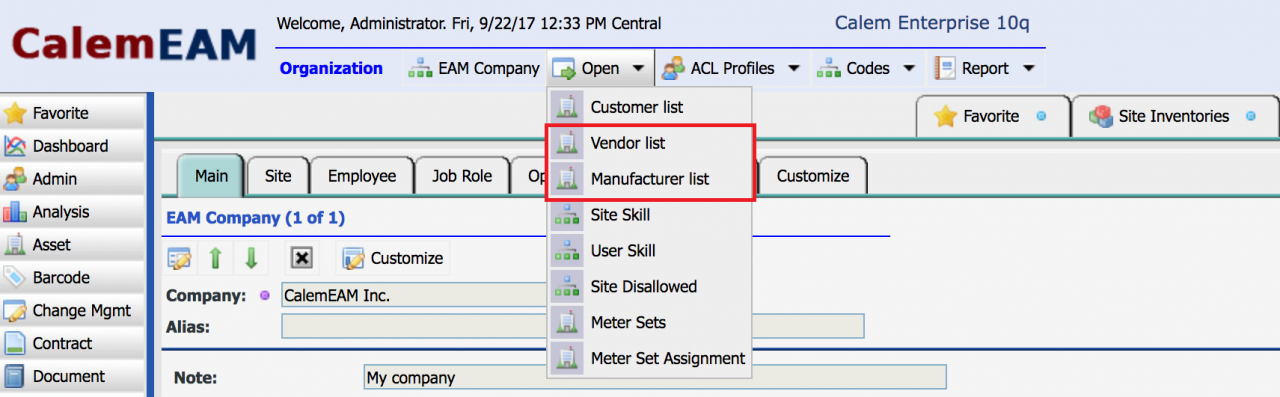Click the Analysis bar chart icon

15,212
